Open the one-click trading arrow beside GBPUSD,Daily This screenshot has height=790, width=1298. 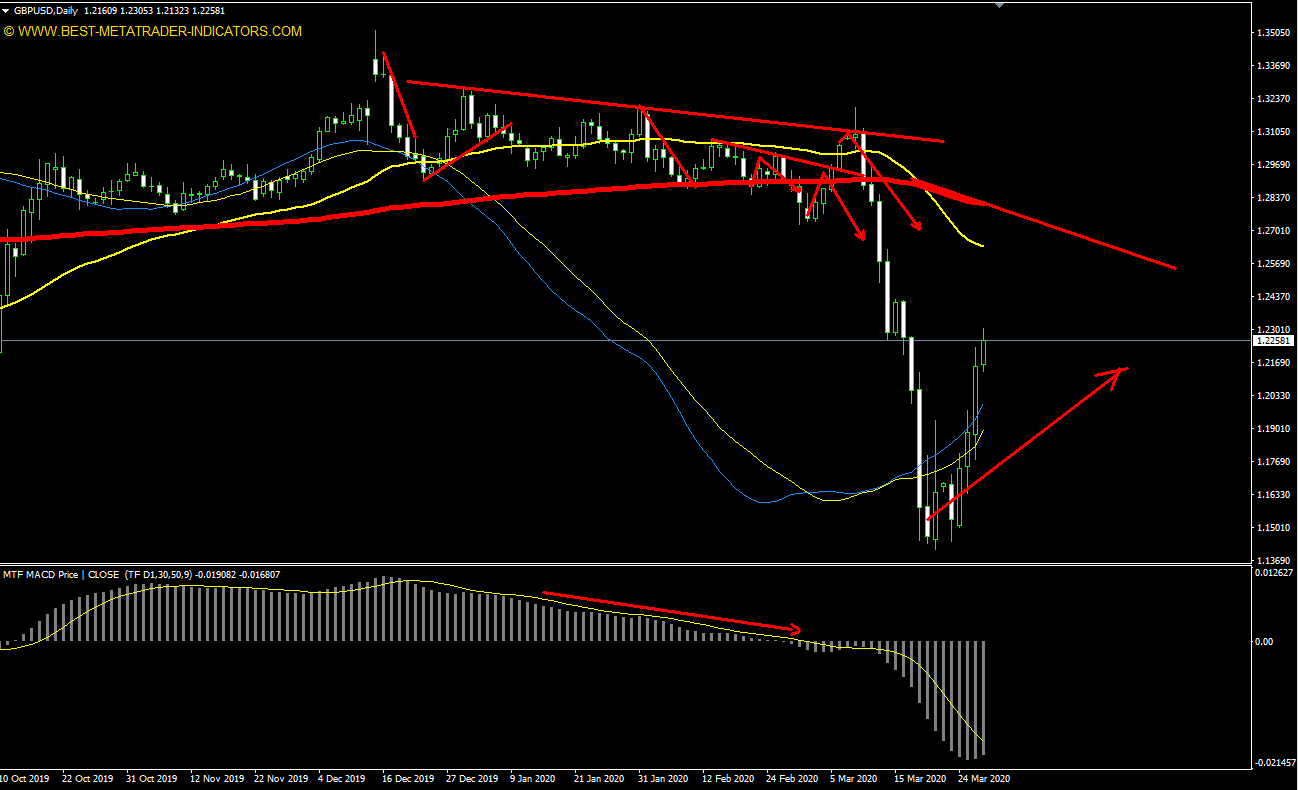6,11
